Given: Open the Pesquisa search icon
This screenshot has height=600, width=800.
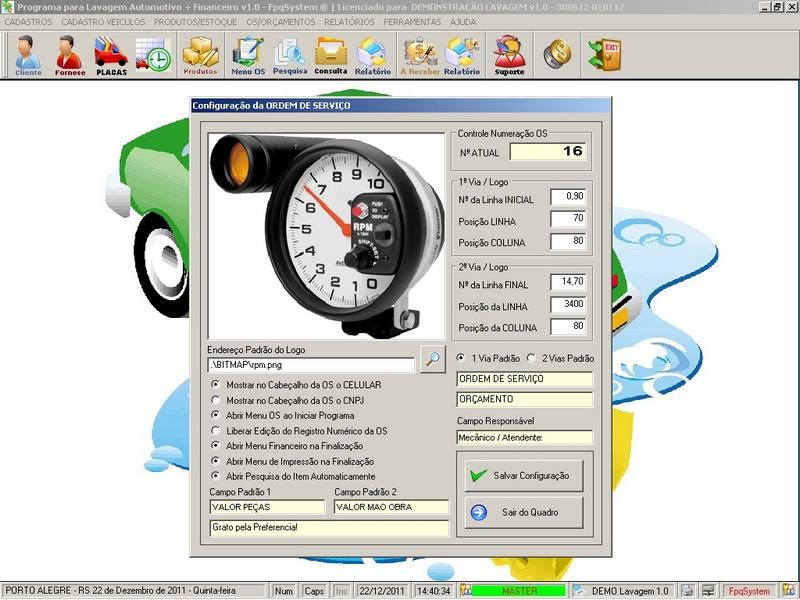Looking at the screenshot, I should point(290,55).
